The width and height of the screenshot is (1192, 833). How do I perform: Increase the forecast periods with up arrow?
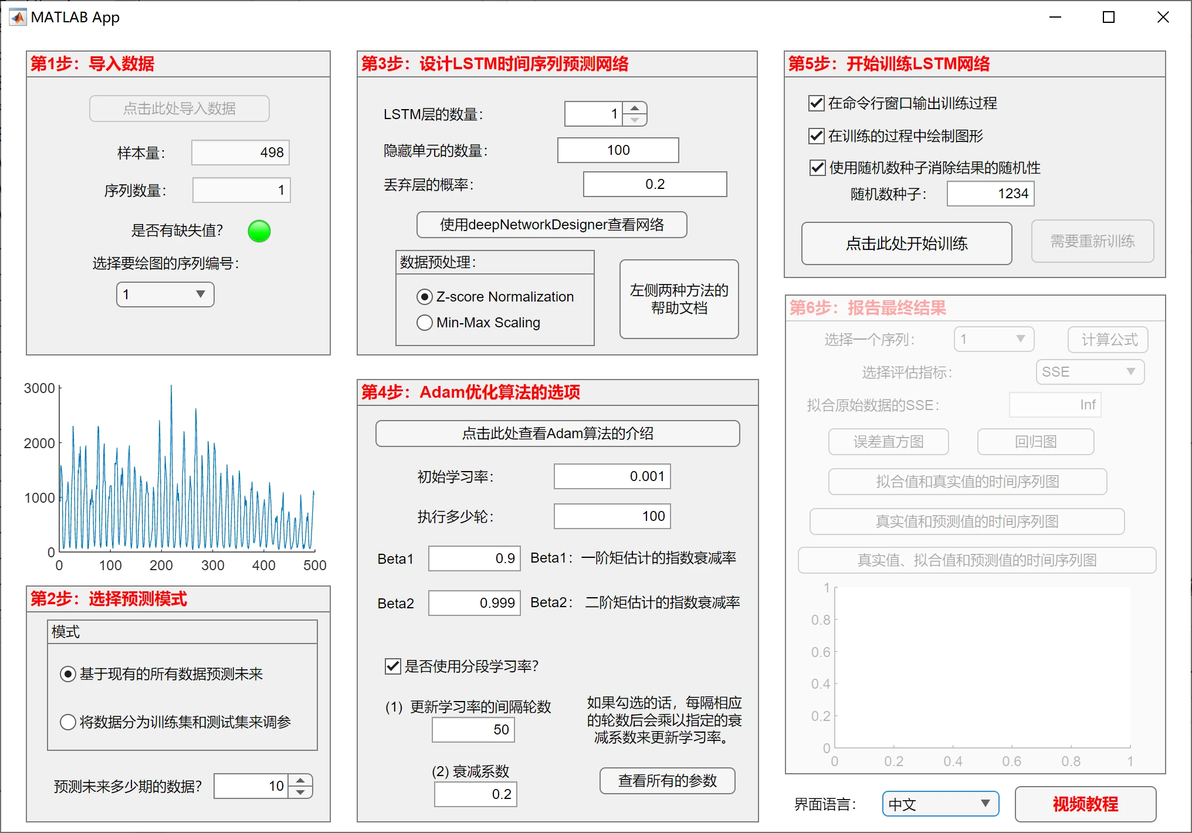tap(301, 780)
